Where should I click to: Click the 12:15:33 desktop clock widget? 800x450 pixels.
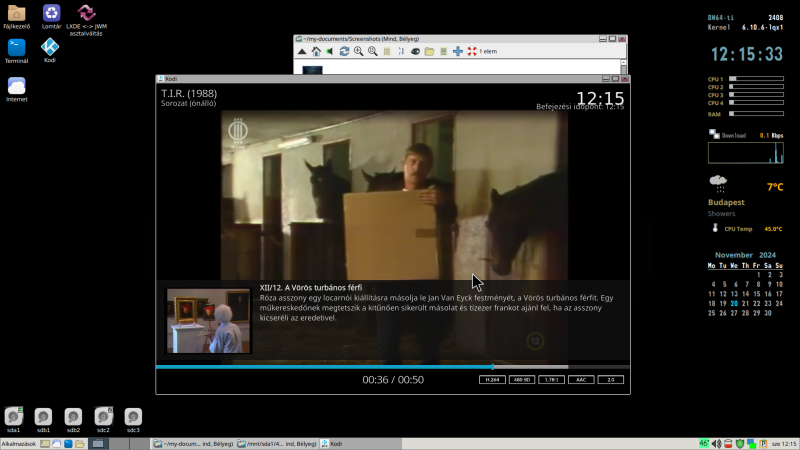tap(746, 54)
